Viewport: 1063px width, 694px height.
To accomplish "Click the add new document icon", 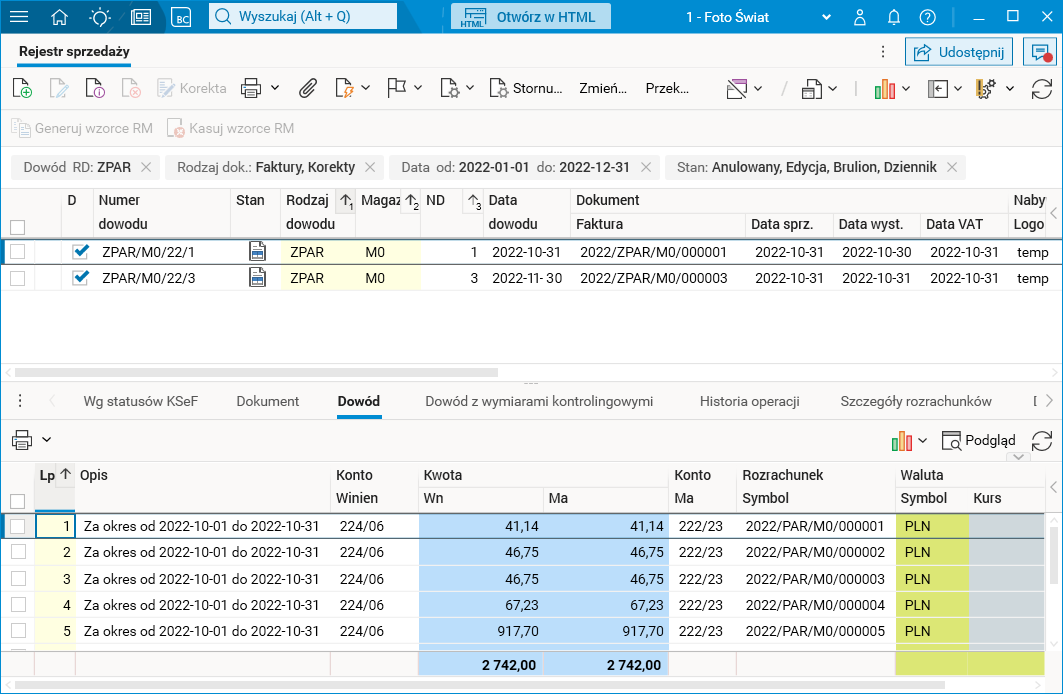I will pyautogui.click(x=21, y=89).
